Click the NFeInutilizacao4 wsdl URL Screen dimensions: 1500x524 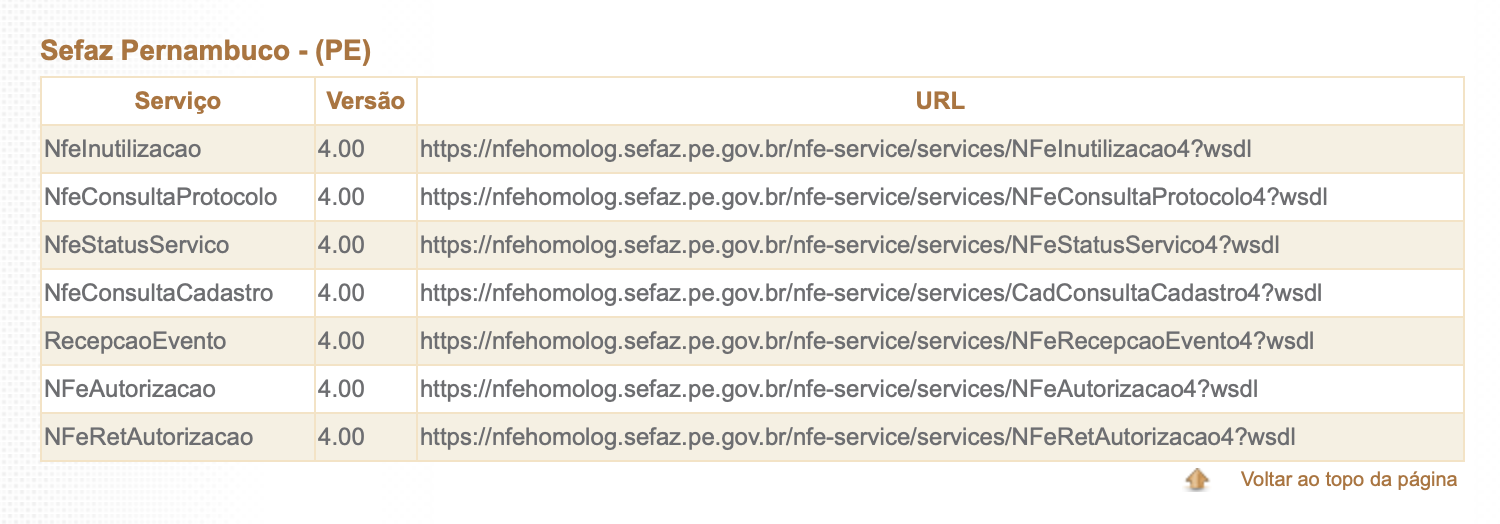836,149
